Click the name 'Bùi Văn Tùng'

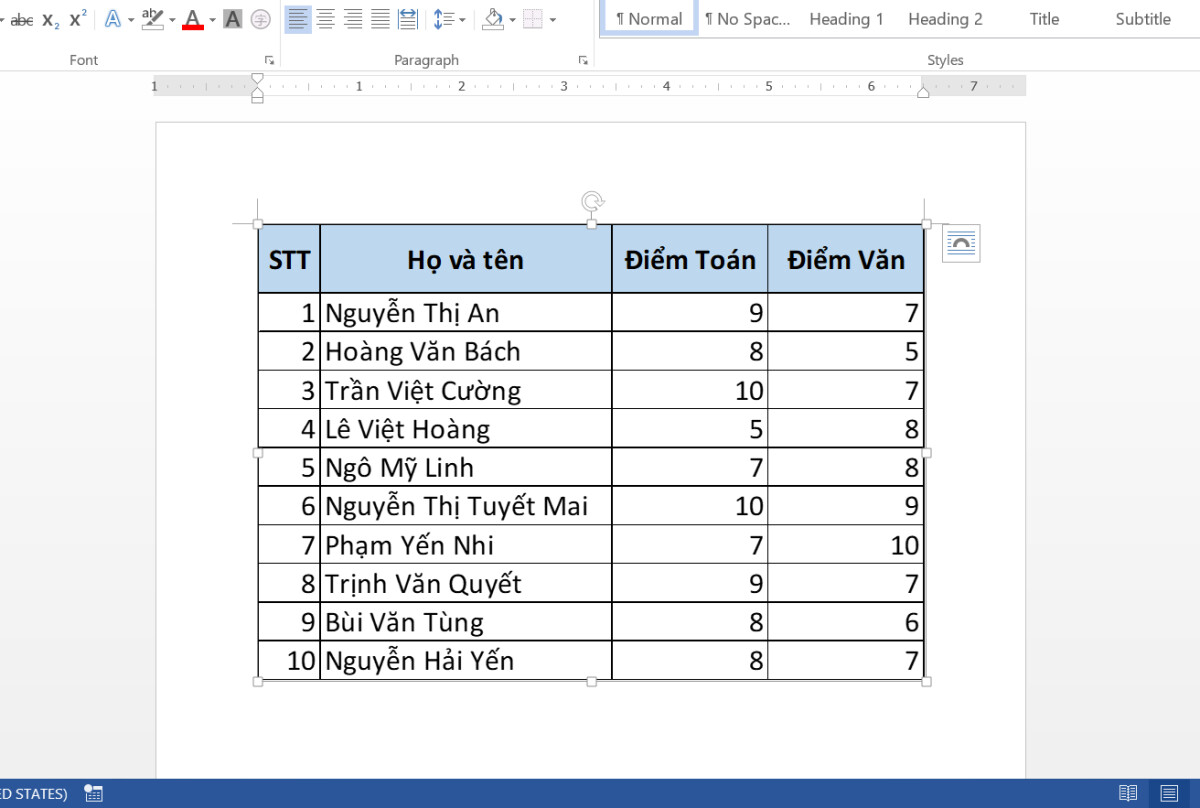(404, 623)
